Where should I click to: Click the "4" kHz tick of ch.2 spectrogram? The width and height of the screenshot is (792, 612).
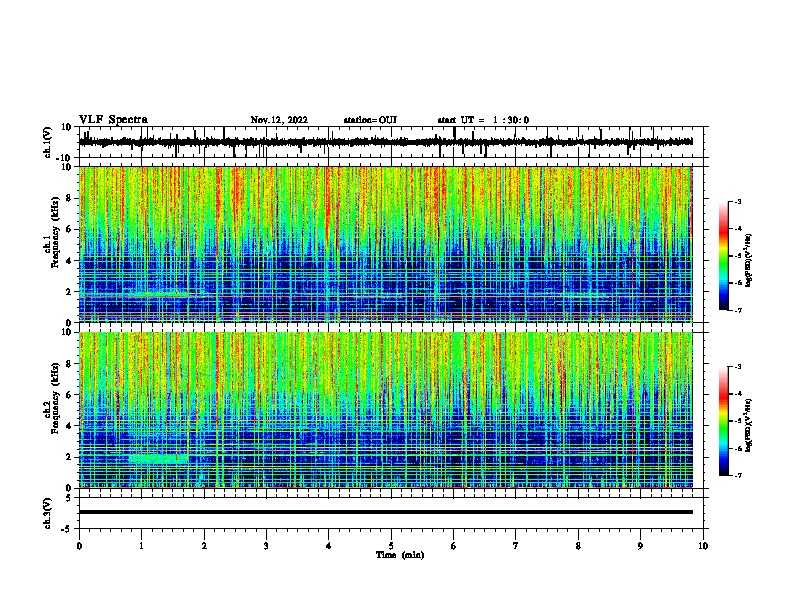(69, 426)
